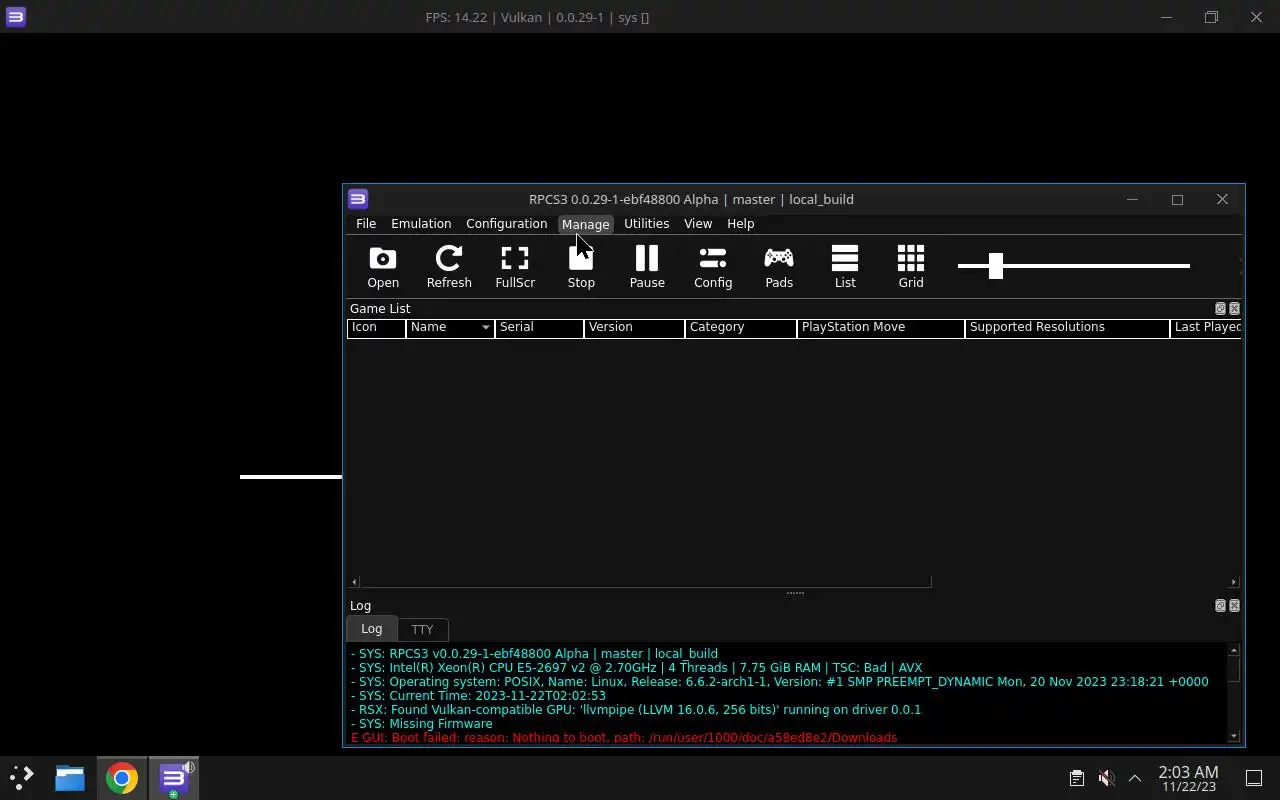1280x800 pixels.
Task: Open the Configuration menu
Action: coord(506,224)
